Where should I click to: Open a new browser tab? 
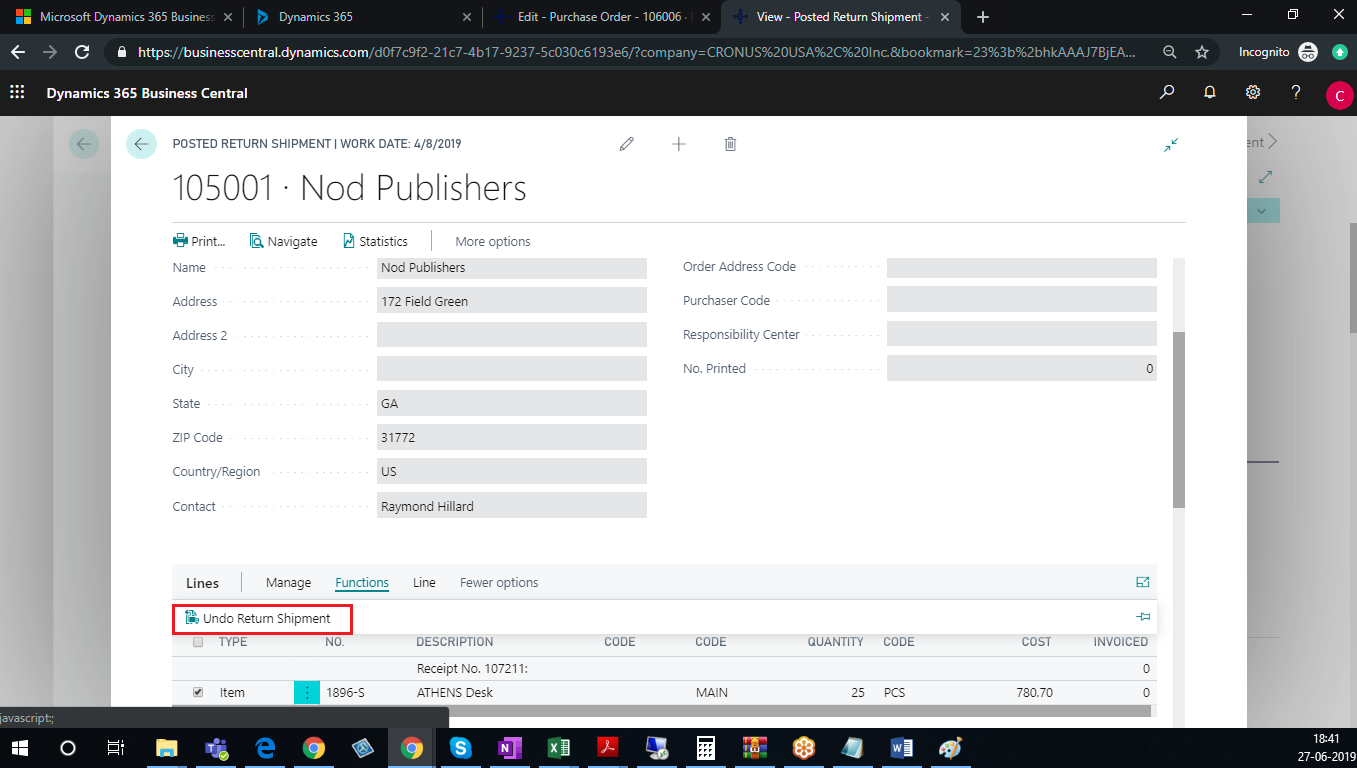983,17
